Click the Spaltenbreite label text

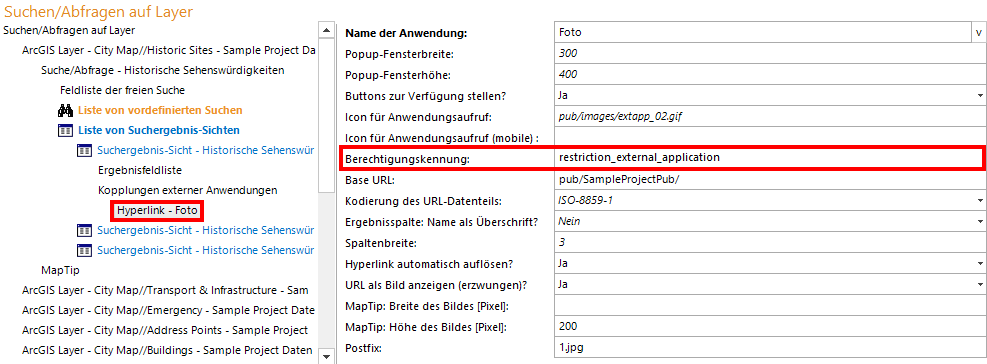click(381, 242)
